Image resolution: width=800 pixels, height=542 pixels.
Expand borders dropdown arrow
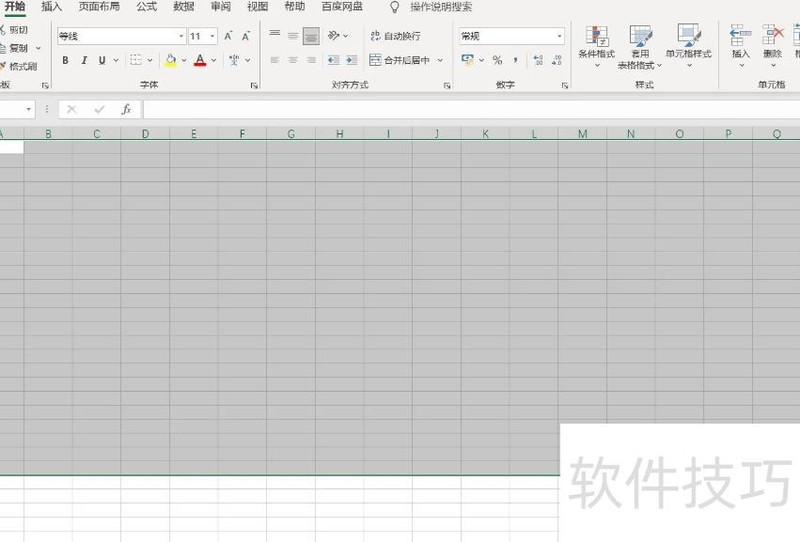(150, 60)
